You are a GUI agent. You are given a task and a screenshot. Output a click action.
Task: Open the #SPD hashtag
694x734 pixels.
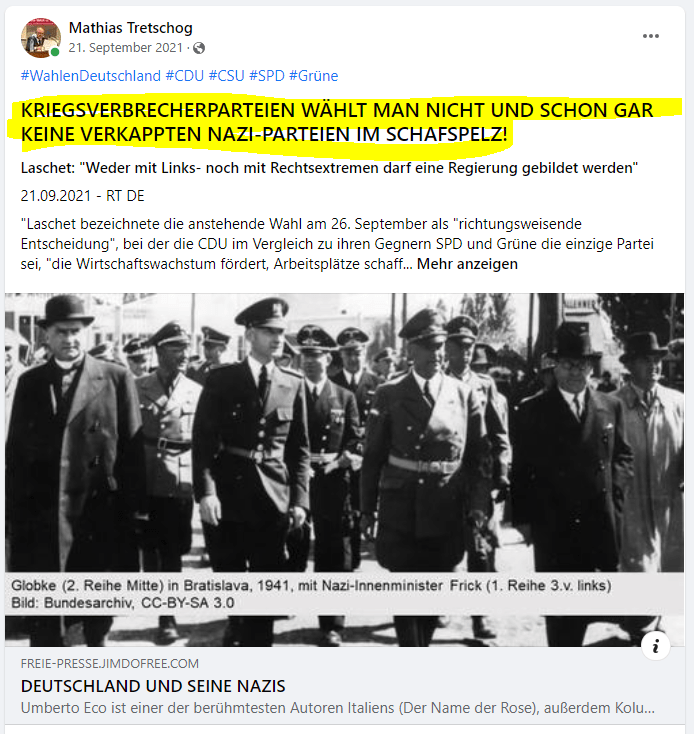(267, 76)
